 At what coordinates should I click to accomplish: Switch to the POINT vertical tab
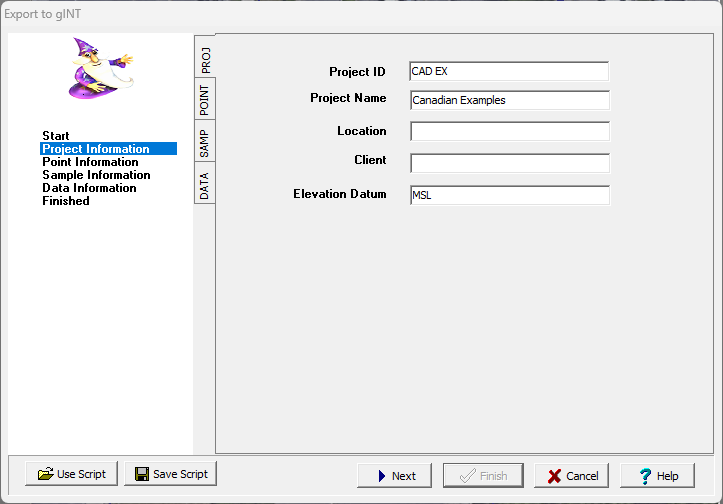(205, 100)
